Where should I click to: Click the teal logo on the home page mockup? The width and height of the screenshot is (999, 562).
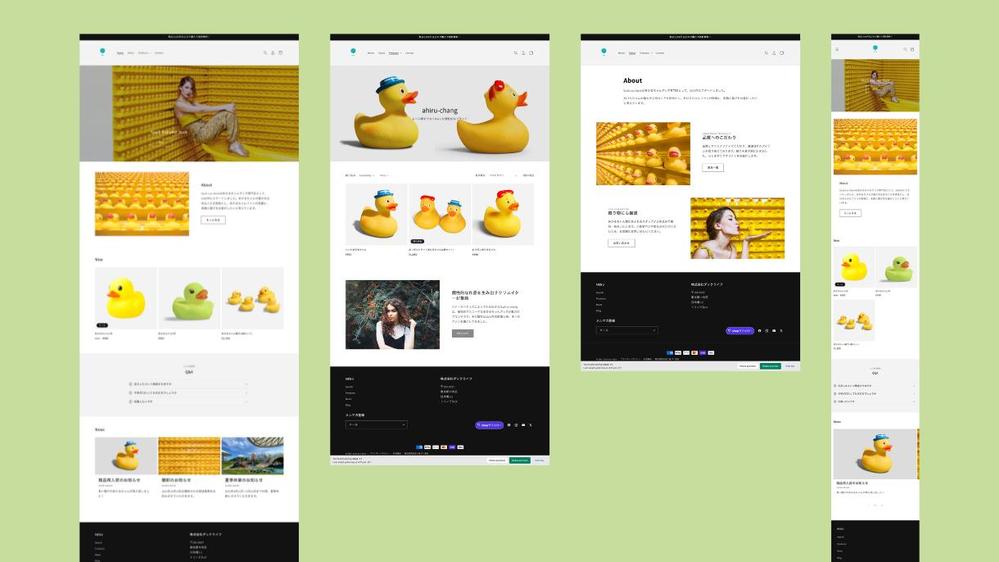pos(103,52)
